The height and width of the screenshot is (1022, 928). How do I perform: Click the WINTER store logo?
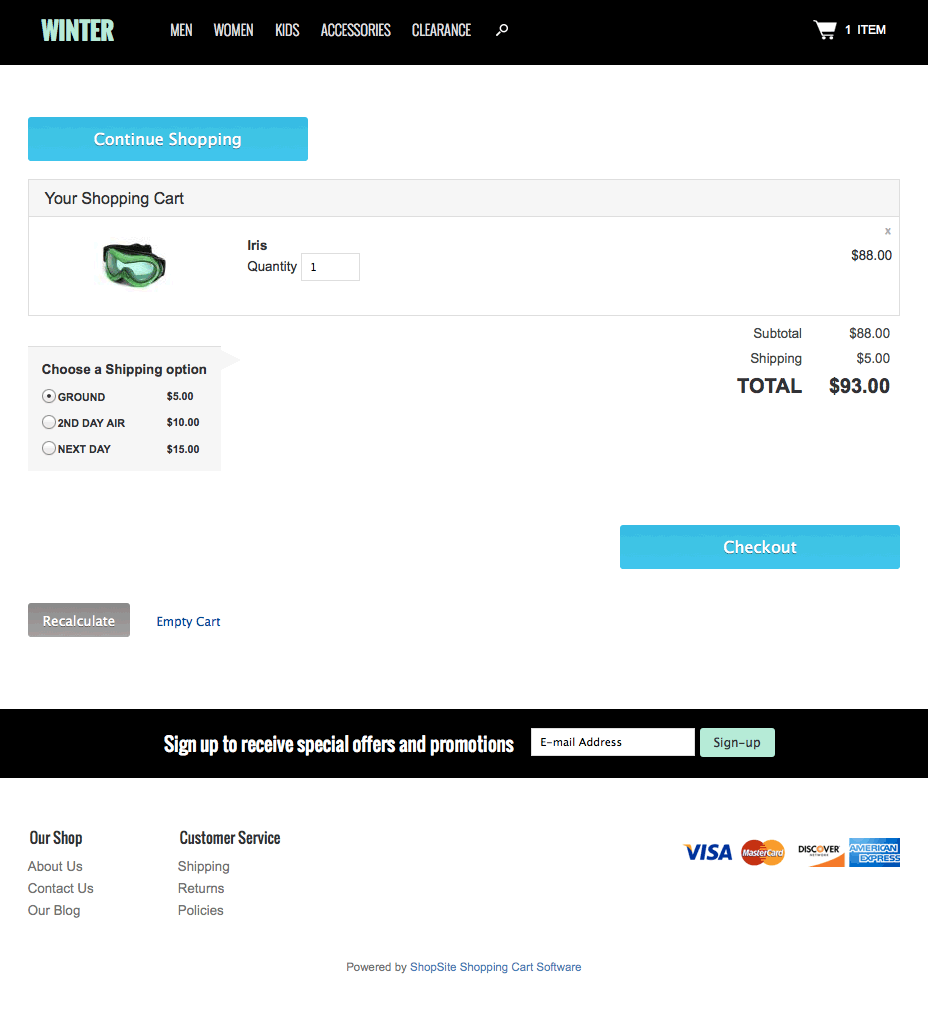pyautogui.click(x=78, y=30)
